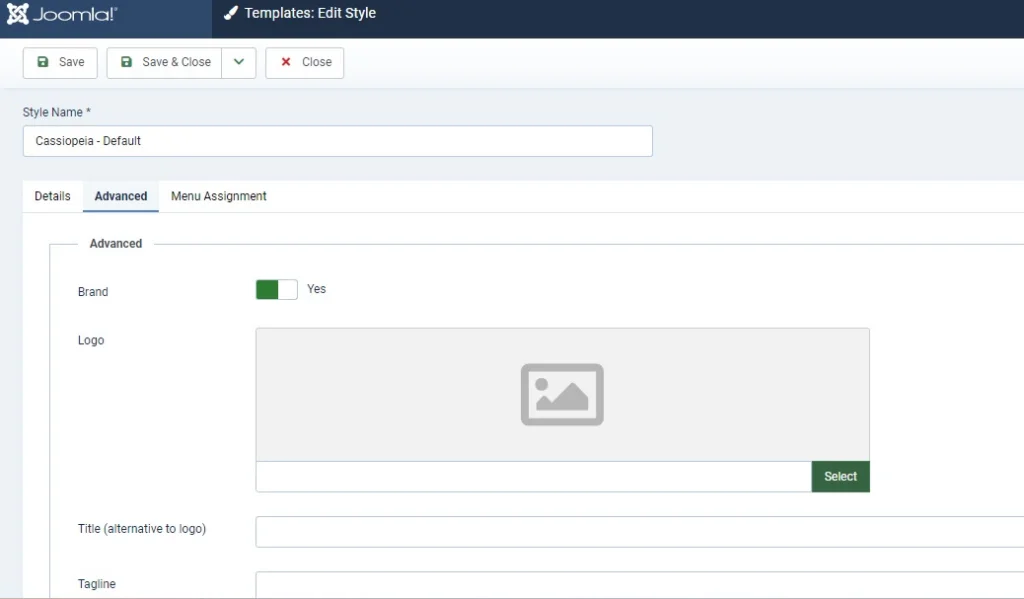Screen dimensions: 1024x599
Task: Click the 'Templates: Edit Style' heading
Action: [x=310, y=13]
